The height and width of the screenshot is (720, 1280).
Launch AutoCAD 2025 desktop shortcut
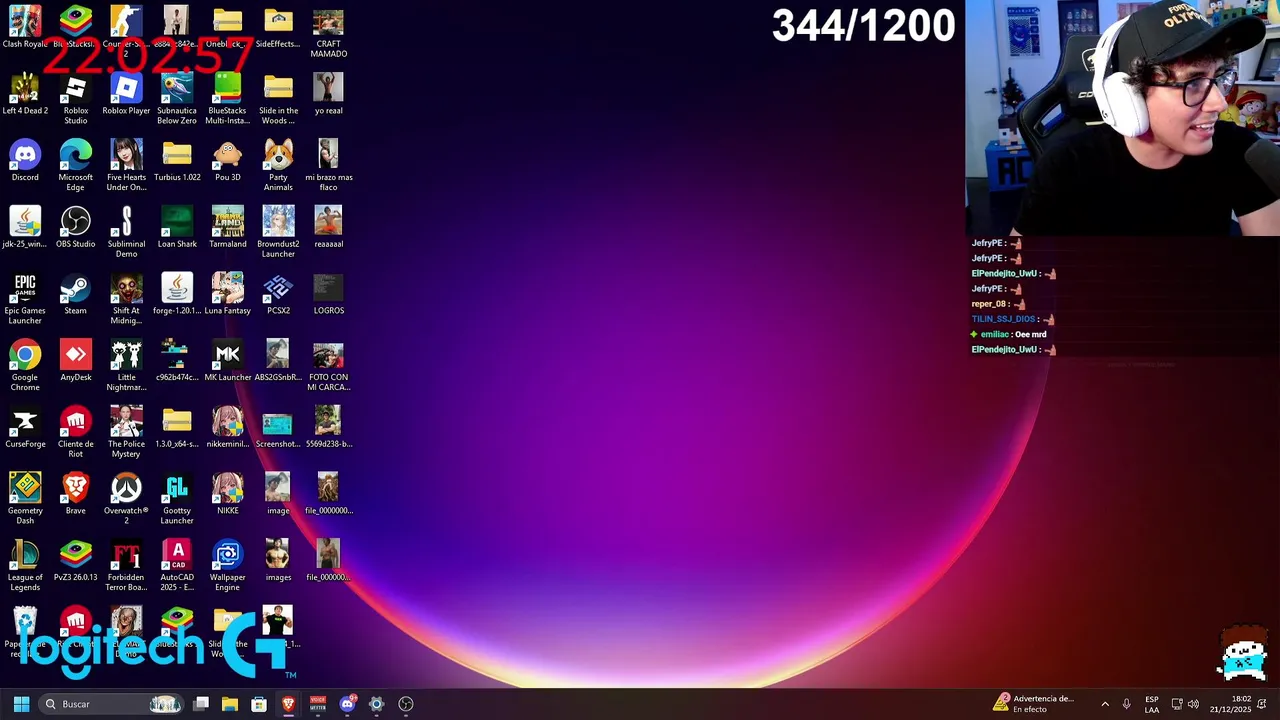tap(177, 566)
